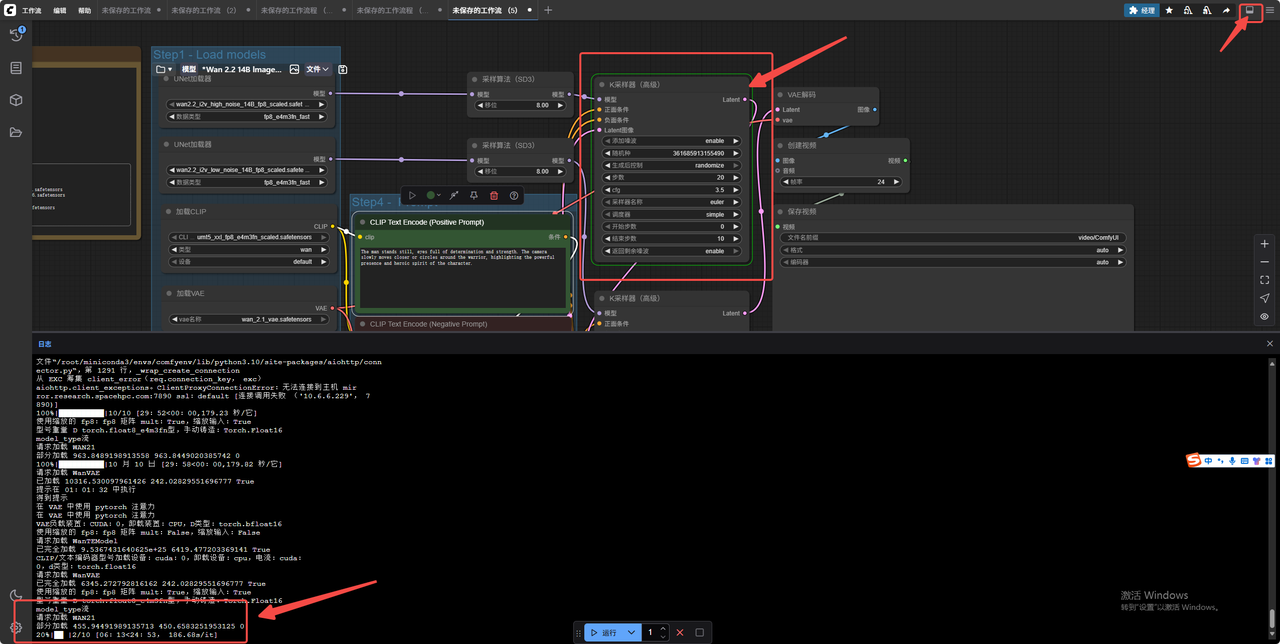Screen dimensions: 1280x644
Task: Change 调度器 simple value
Action: (671, 214)
